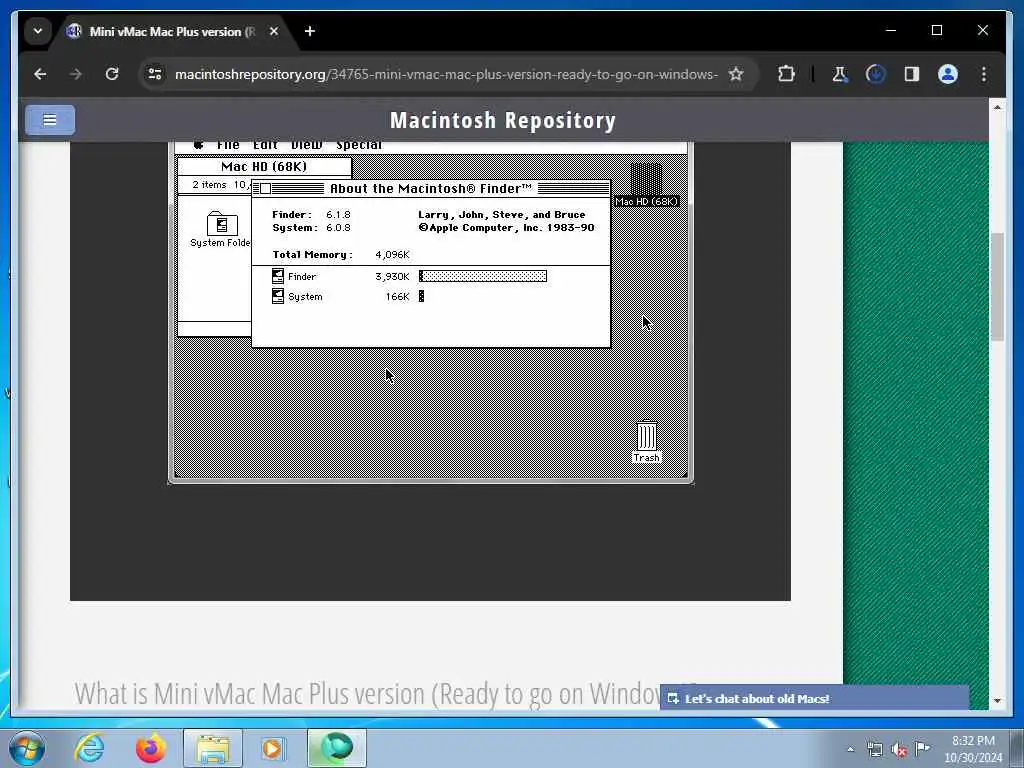Launch Internet Explorer from the taskbar
This screenshot has height=768, width=1024.
[89, 748]
